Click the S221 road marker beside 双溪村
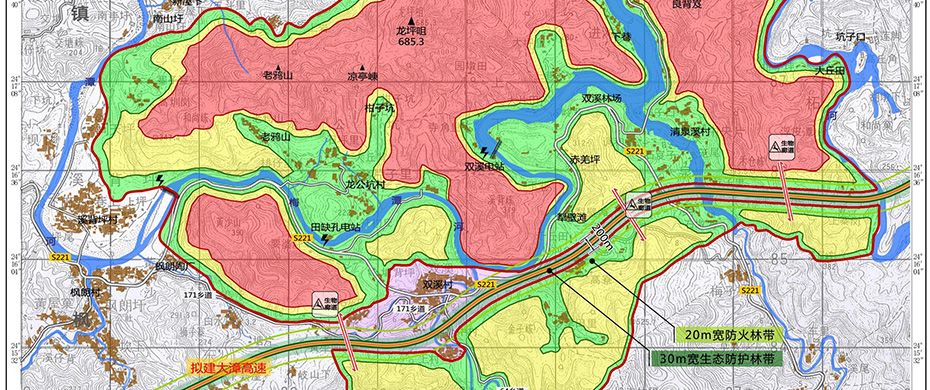Image resolution: width=930 pixels, height=390 pixels. (485, 285)
